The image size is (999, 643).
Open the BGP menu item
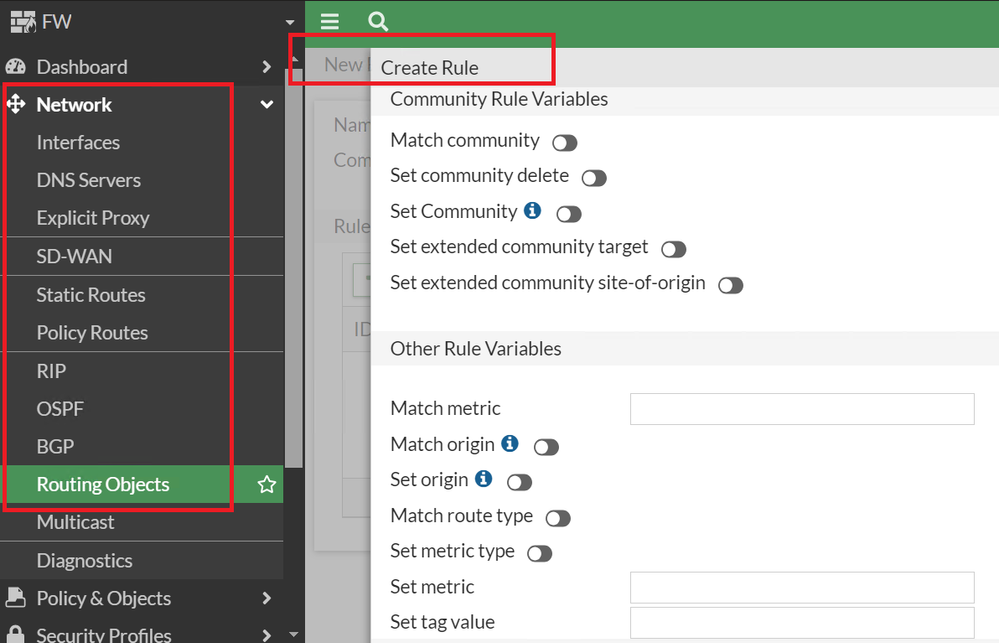click(x=55, y=447)
